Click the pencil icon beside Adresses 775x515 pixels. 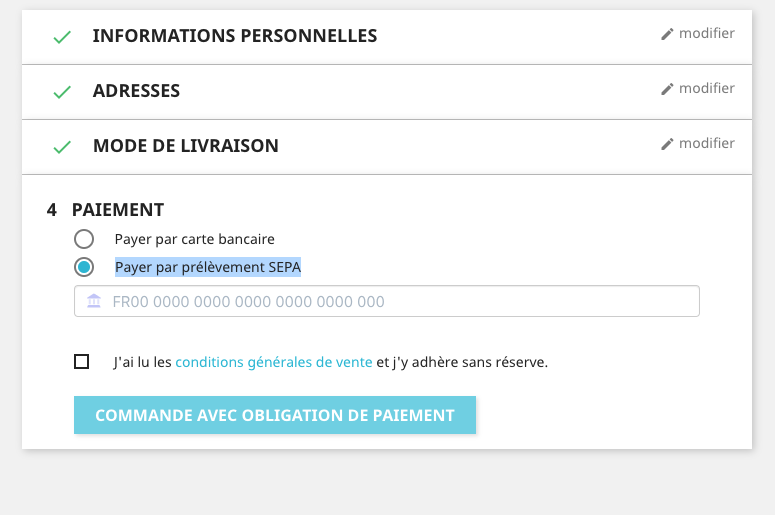coord(667,89)
